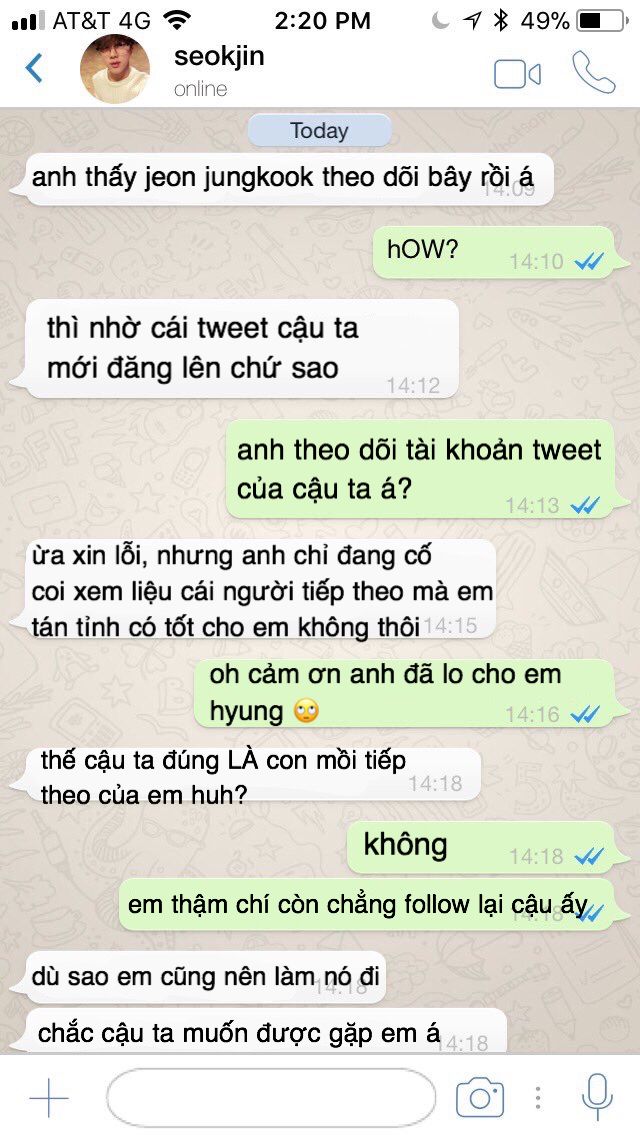
Task: Tap the "thì nhờ cái tweet" message
Action: click(x=239, y=348)
